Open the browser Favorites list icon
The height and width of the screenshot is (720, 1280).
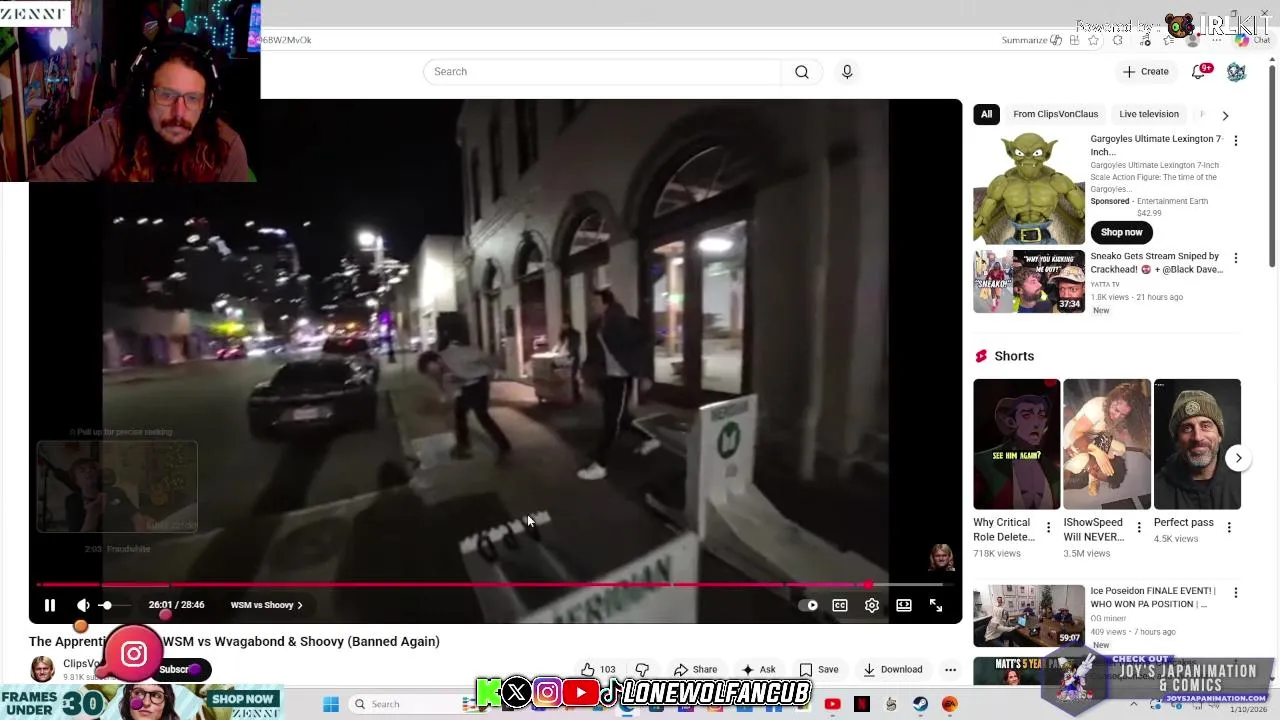point(1168,40)
